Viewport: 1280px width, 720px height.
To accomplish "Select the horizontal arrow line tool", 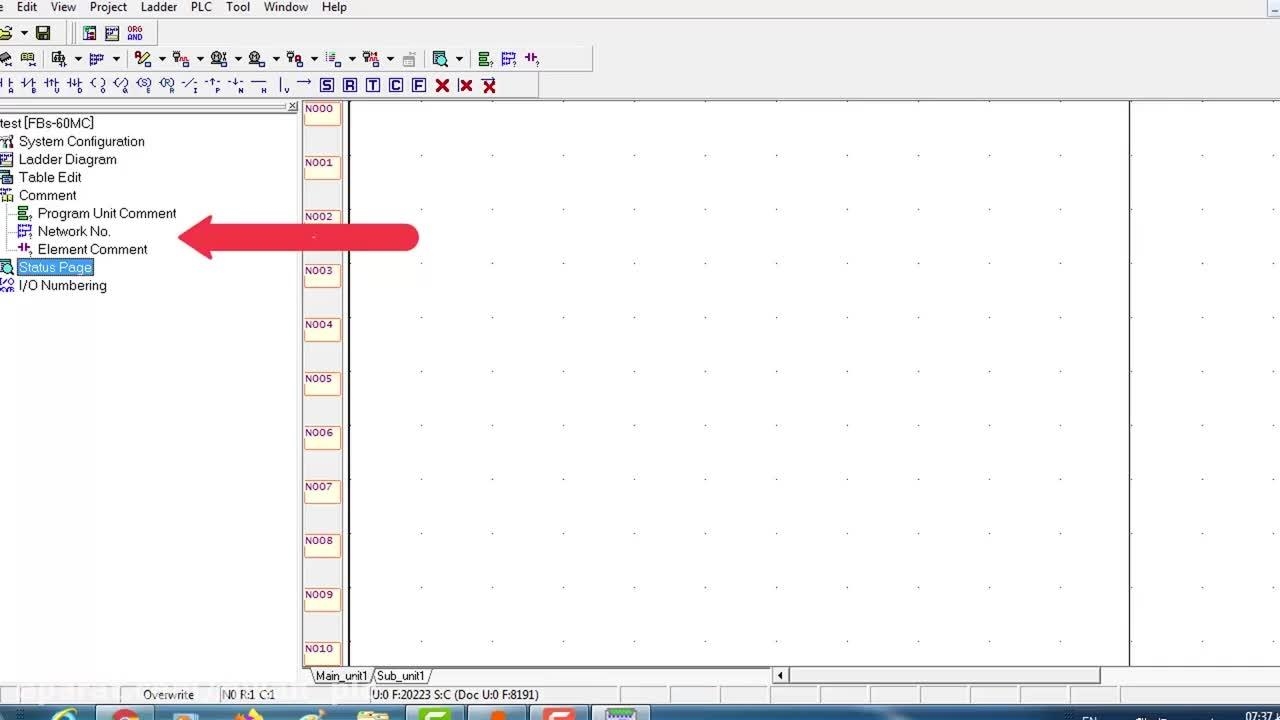I will click(304, 84).
